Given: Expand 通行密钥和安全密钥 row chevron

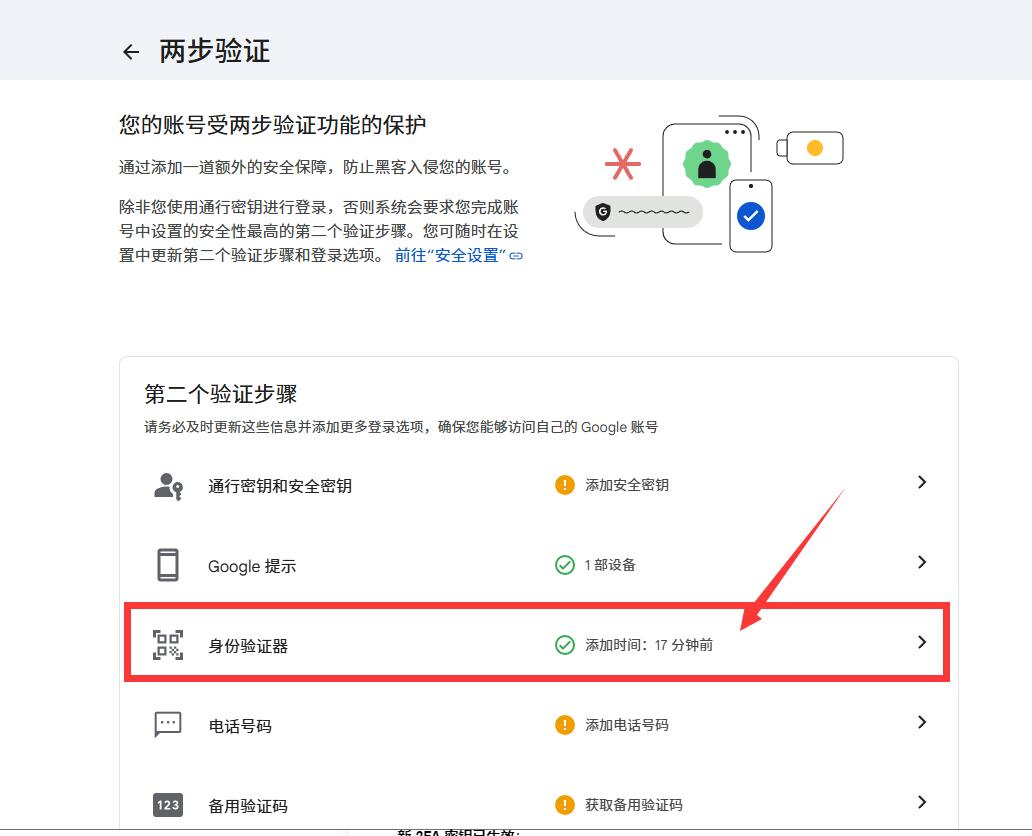Looking at the screenshot, I should 922,483.
